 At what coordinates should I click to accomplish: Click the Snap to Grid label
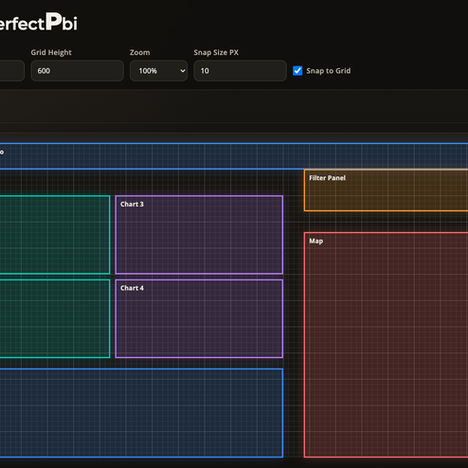328,71
